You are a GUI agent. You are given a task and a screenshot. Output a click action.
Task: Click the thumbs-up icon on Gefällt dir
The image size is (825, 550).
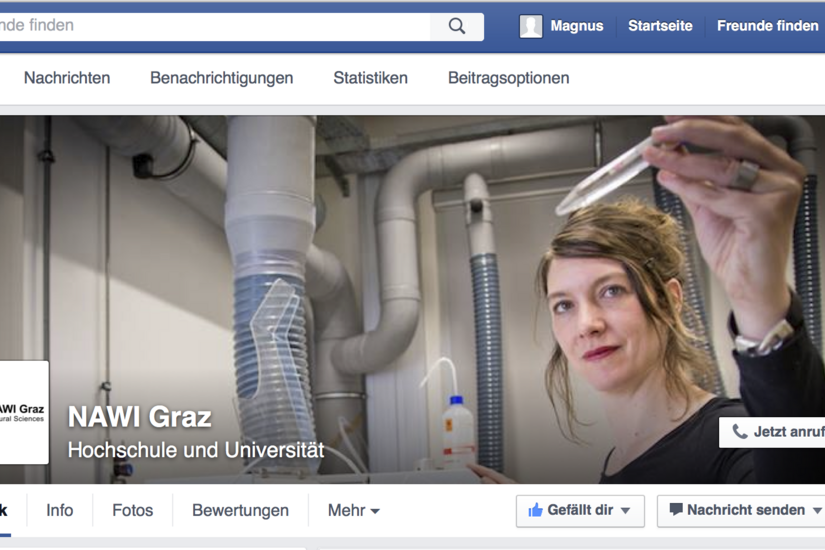(535, 510)
